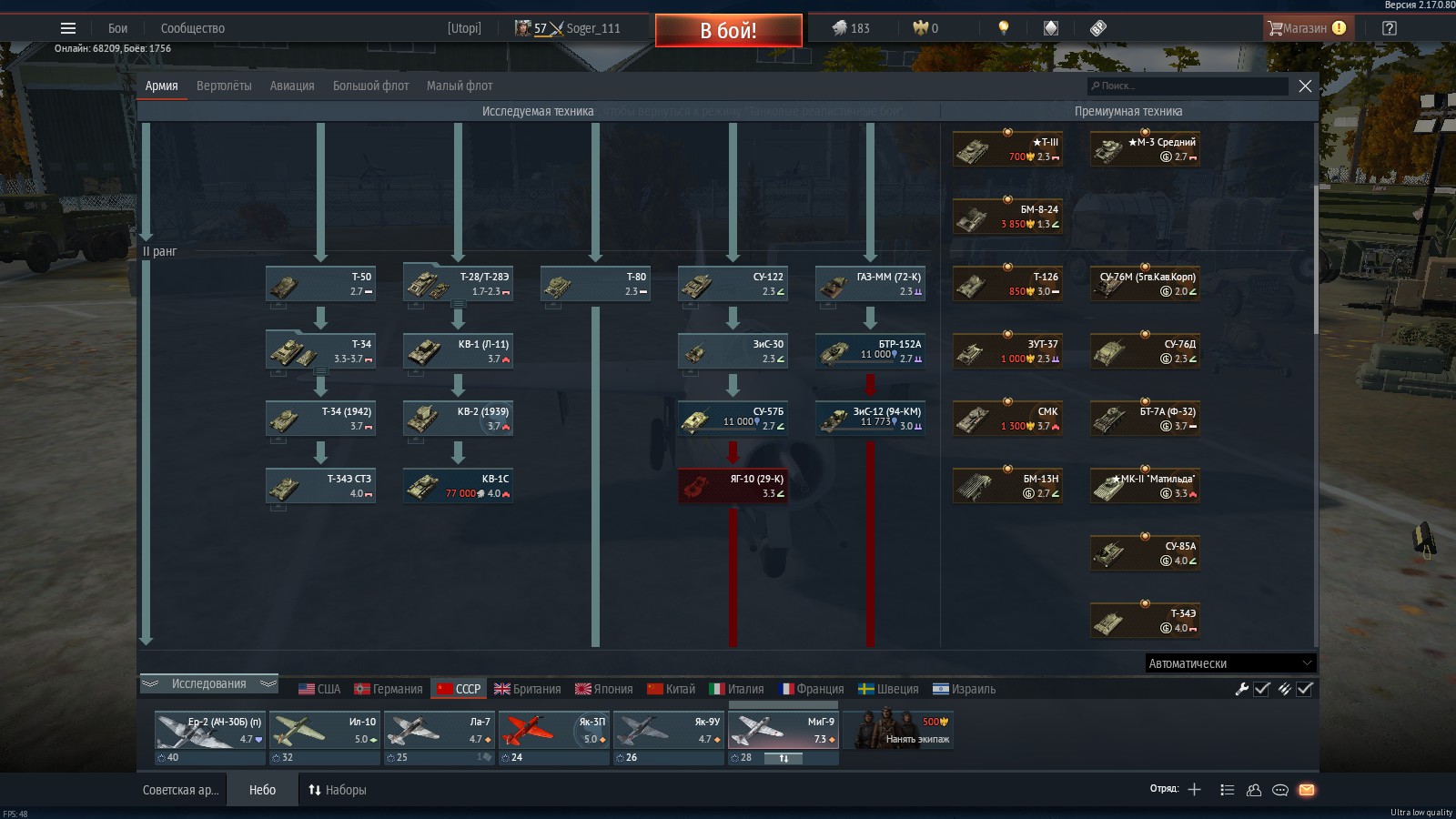The height and width of the screenshot is (819, 1456).
Task: Select the ЗиС-12 (94-КМ) vehicle
Action: pyautogui.click(x=870, y=419)
